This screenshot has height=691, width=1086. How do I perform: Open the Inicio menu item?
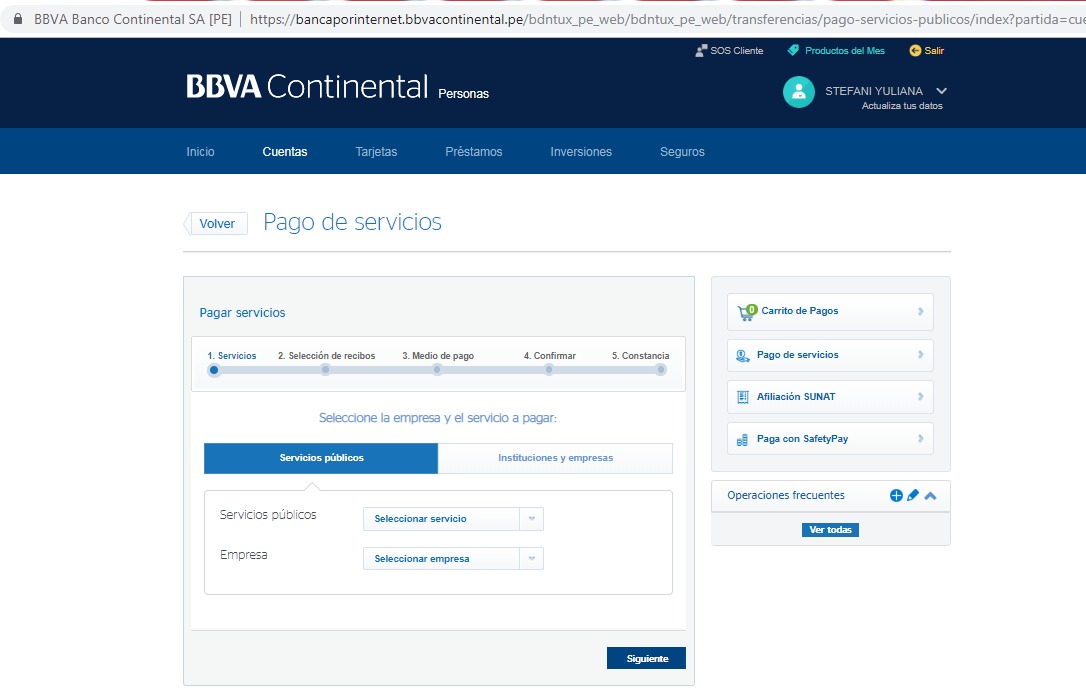[200, 152]
